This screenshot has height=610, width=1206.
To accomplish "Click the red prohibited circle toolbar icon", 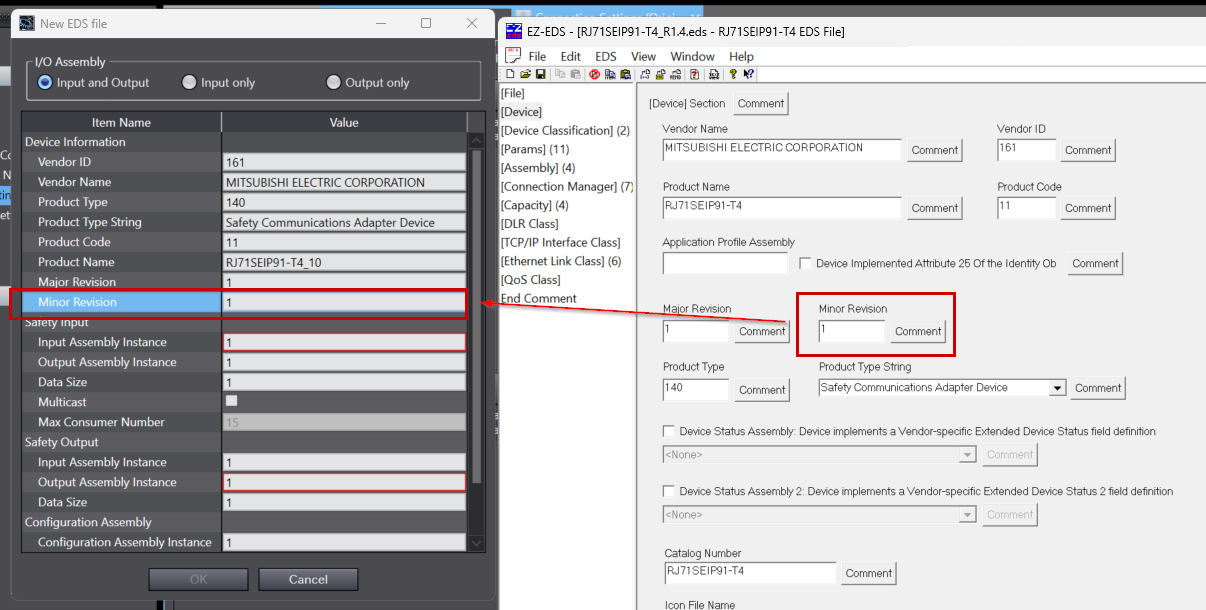I will 595,74.
